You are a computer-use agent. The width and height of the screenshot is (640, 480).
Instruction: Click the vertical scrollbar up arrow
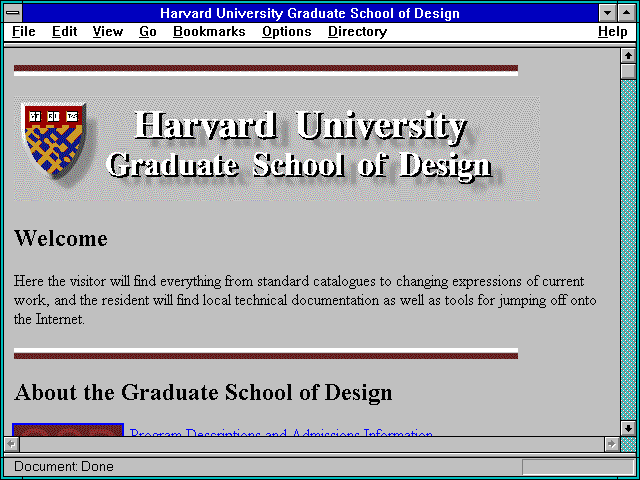pyautogui.click(x=628, y=56)
